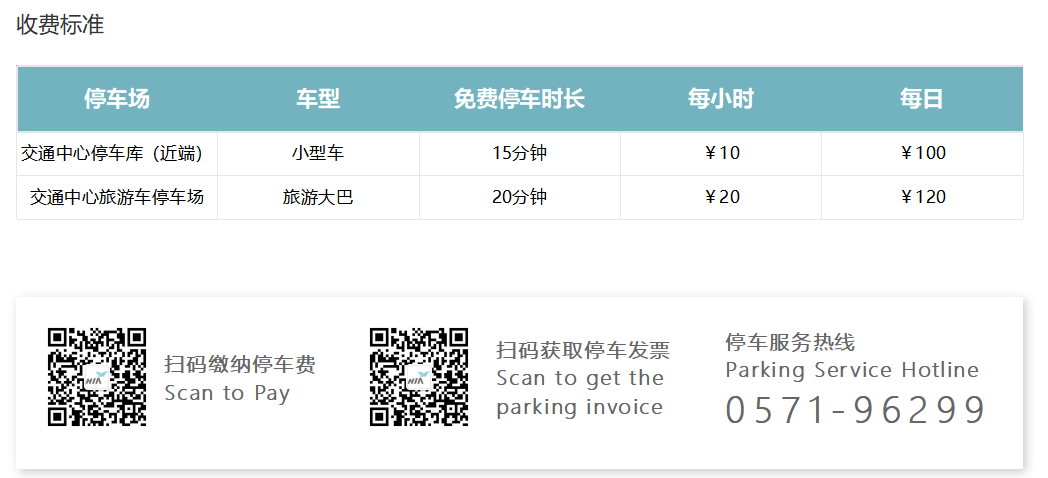Select the 交通中心旅游车停车场 cell
This screenshot has height=478, width=1048.
(117, 197)
